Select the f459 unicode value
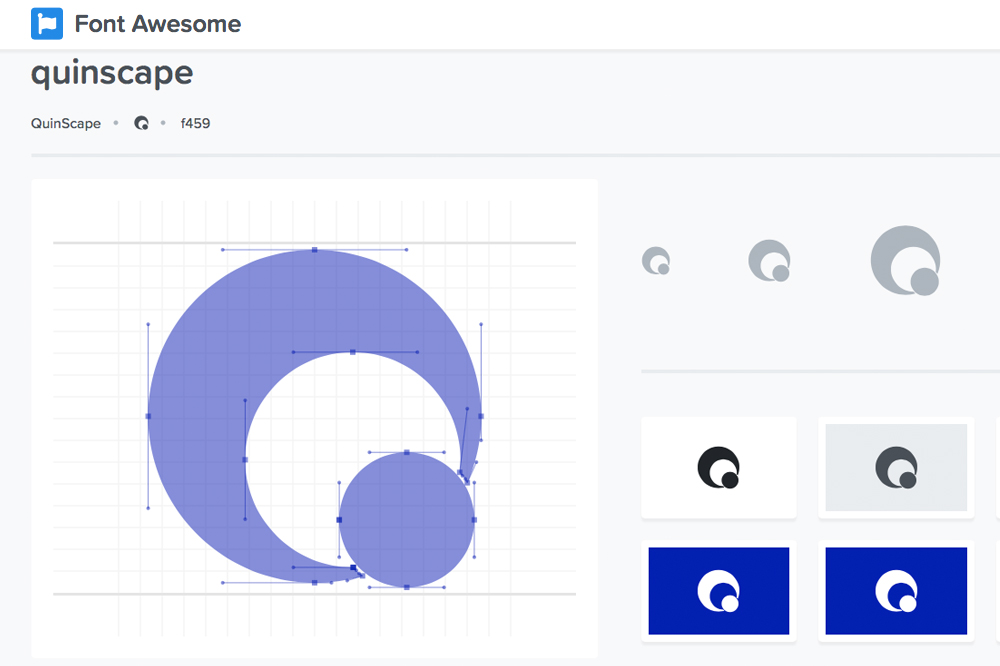This screenshot has width=1000, height=666. pos(195,124)
